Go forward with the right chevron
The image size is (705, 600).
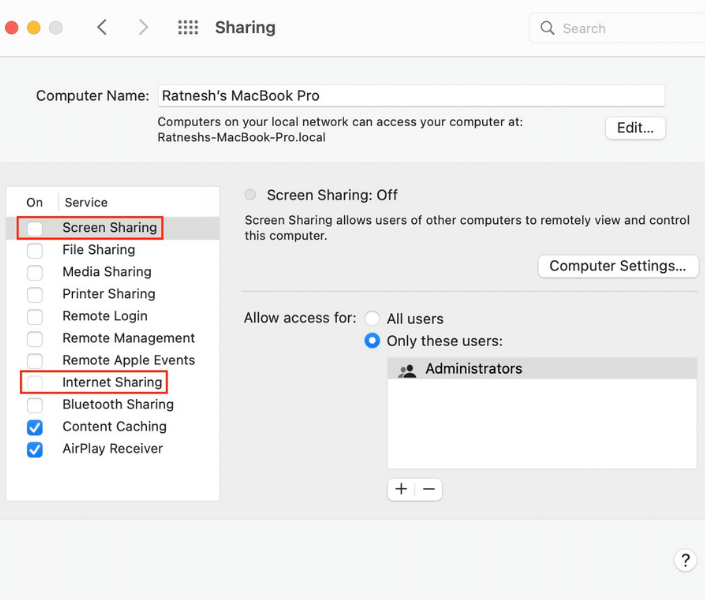pyautogui.click(x=143, y=27)
